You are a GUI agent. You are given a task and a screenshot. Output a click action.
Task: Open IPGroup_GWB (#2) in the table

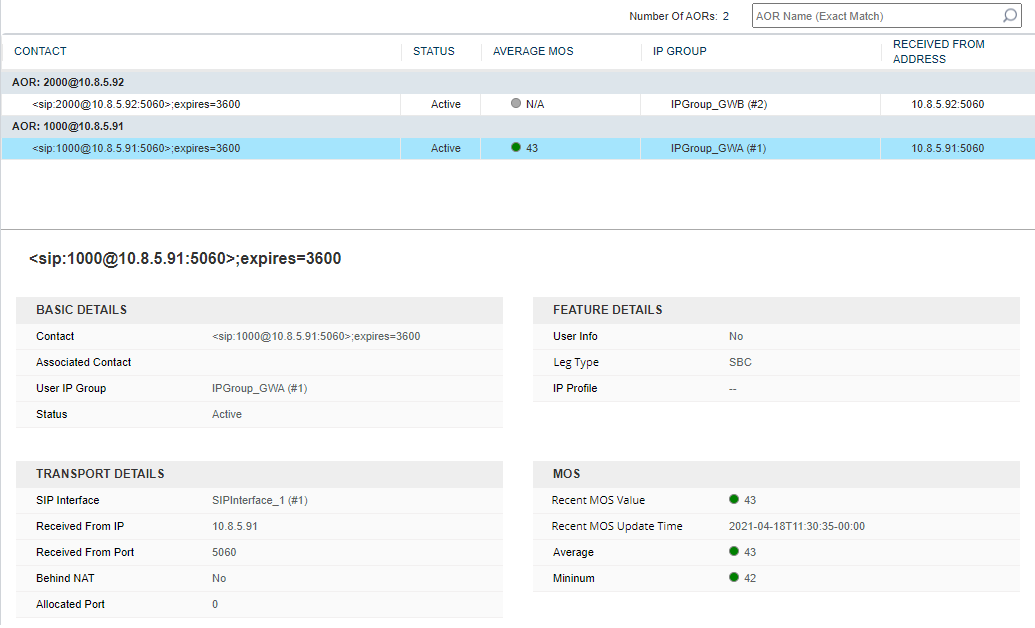(719, 104)
